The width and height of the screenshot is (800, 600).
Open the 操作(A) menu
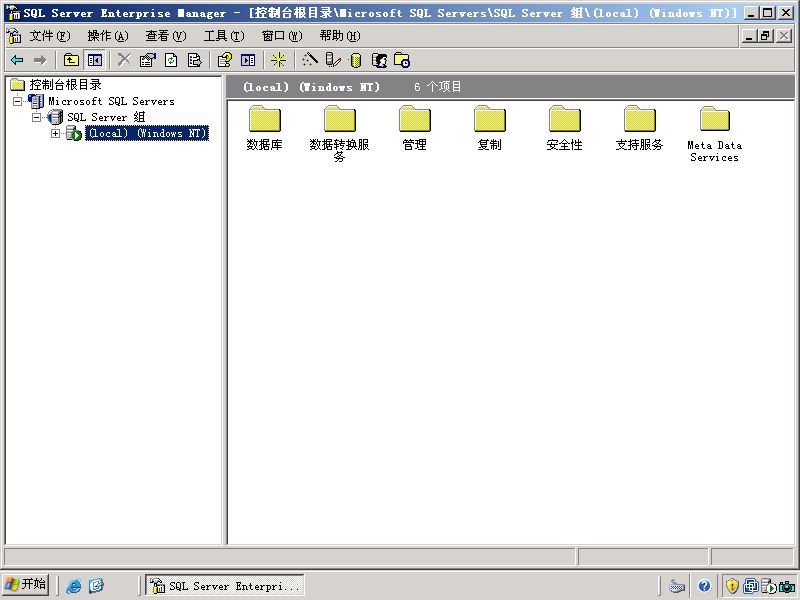(x=108, y=36)
